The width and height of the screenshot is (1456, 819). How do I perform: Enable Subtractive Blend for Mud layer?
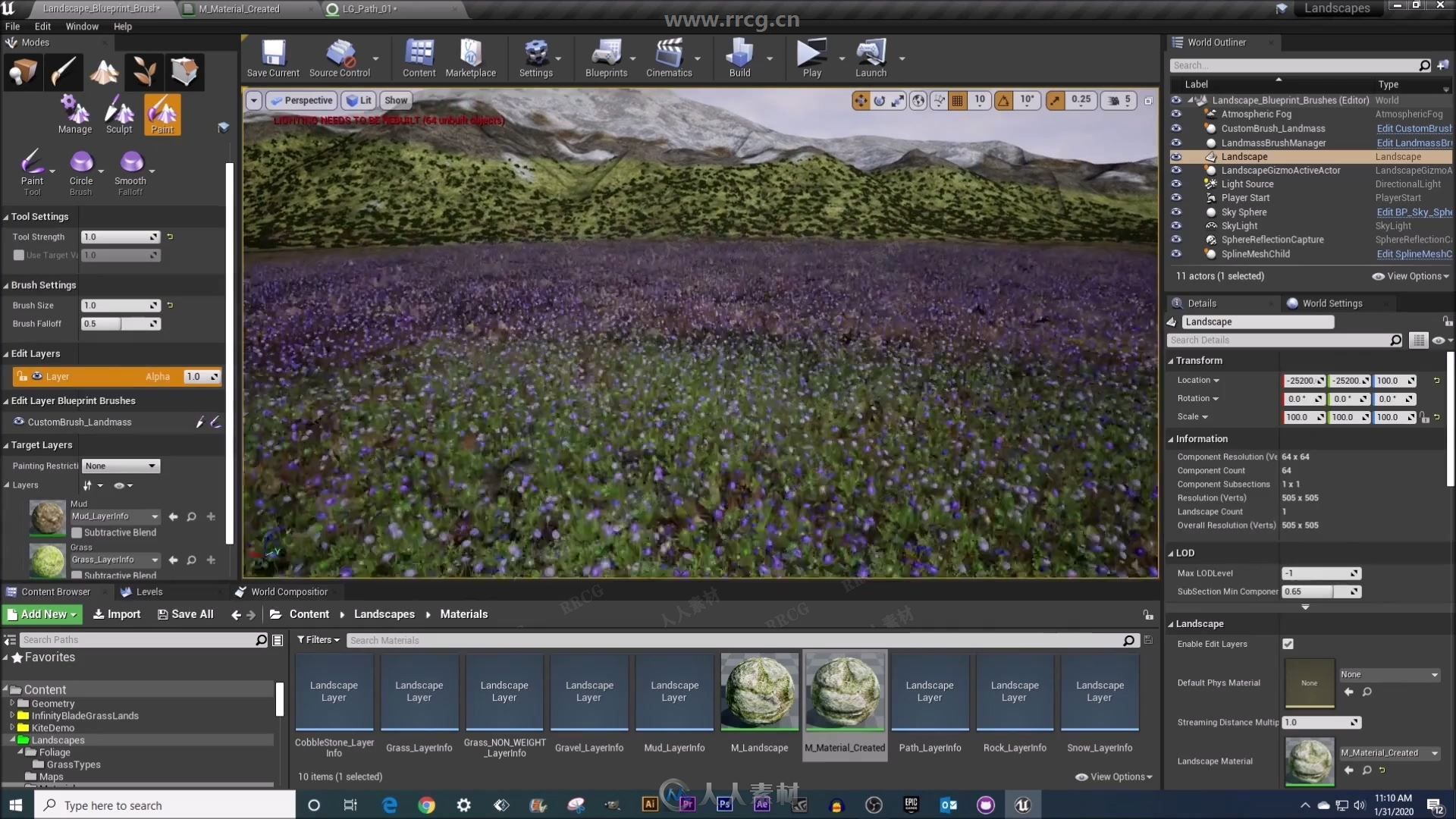pyautogui.click(x=77, y=532)
